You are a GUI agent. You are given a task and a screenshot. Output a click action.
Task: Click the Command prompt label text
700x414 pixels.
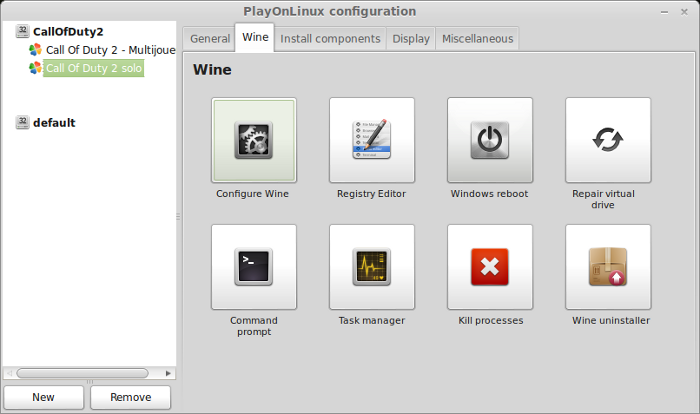click(x=254, y=326)
